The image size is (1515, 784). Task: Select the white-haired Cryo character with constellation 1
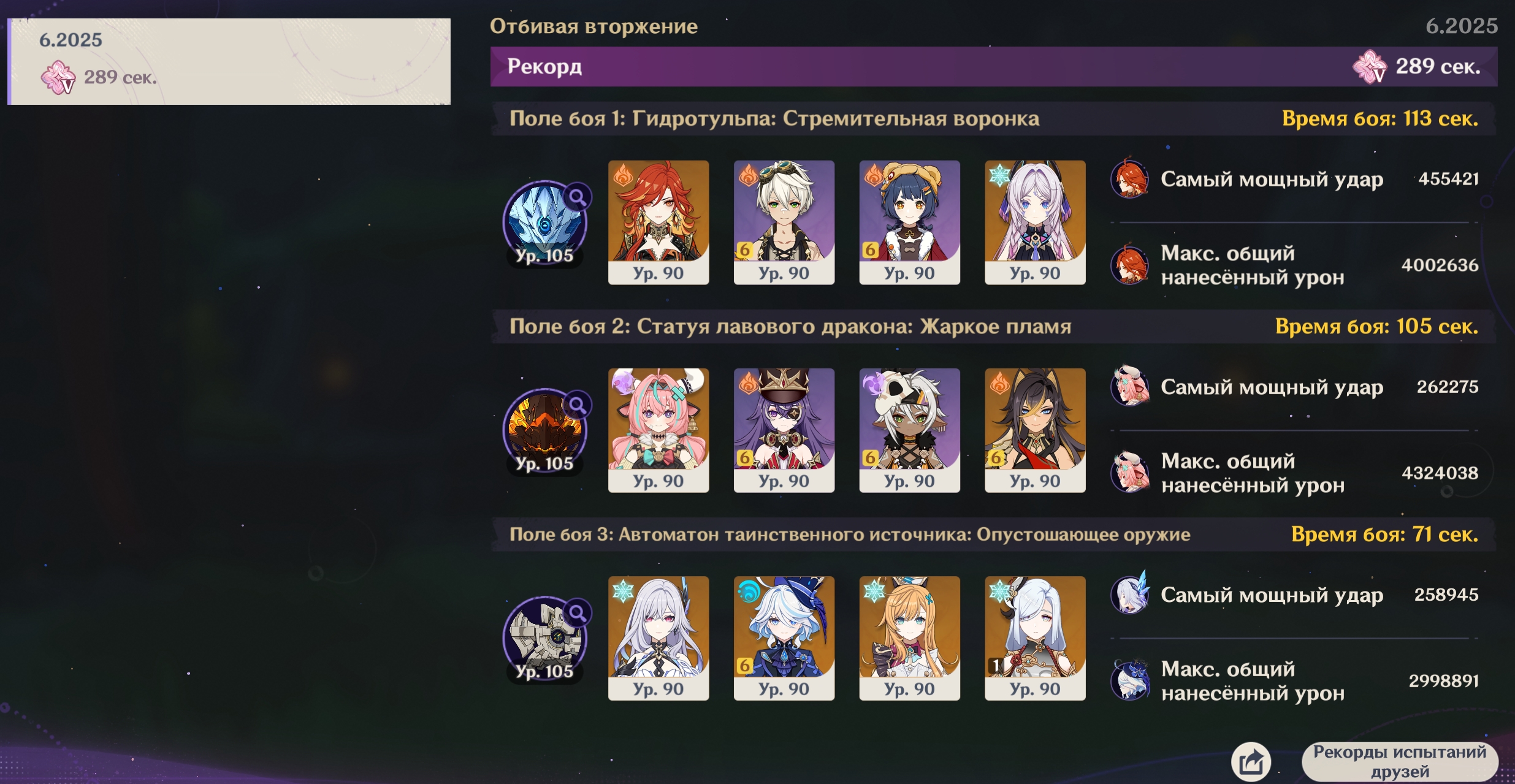point(1035,638)
